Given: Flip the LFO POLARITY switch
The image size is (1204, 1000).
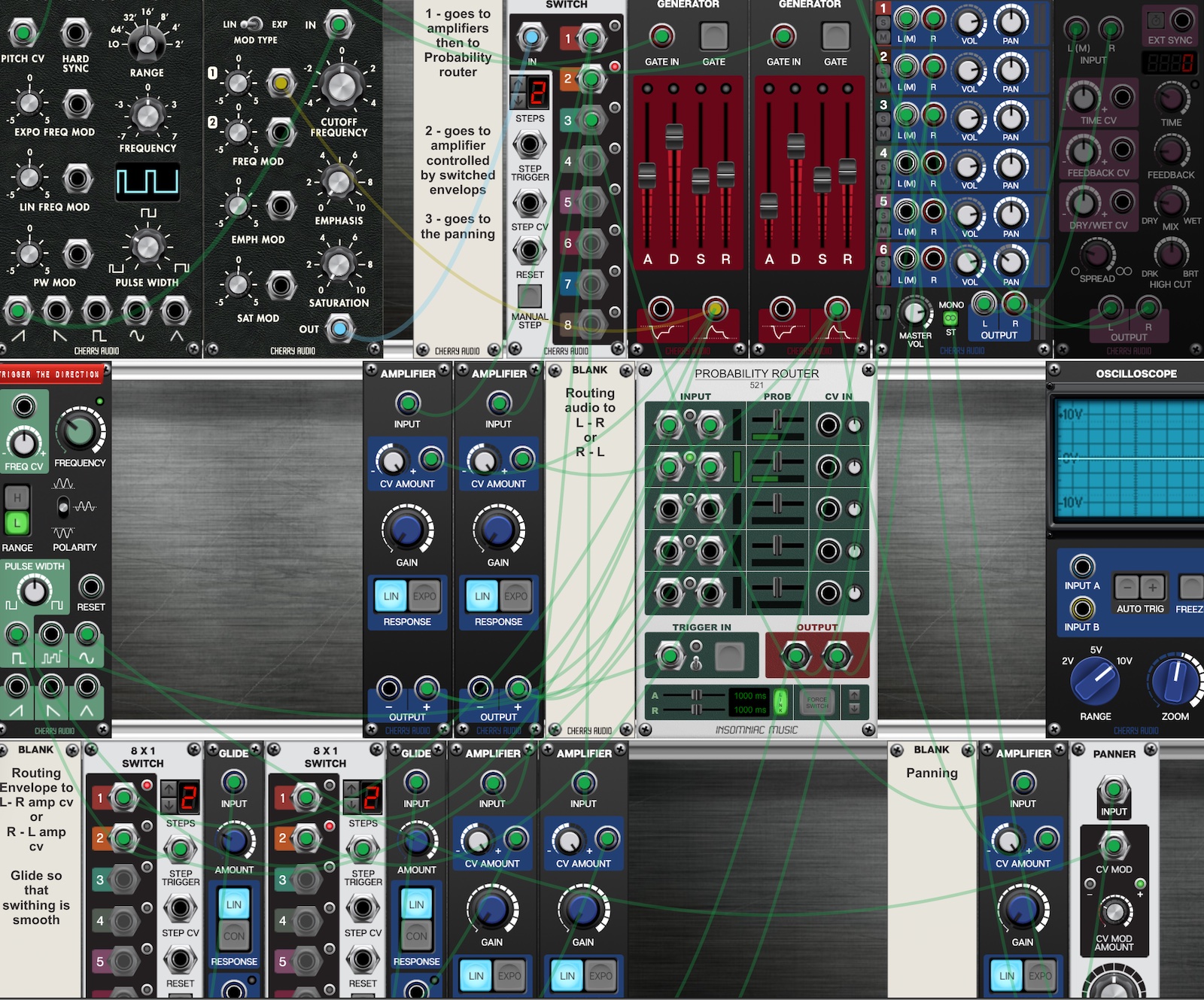Looking at the screenshot, I should click(63, 507).
